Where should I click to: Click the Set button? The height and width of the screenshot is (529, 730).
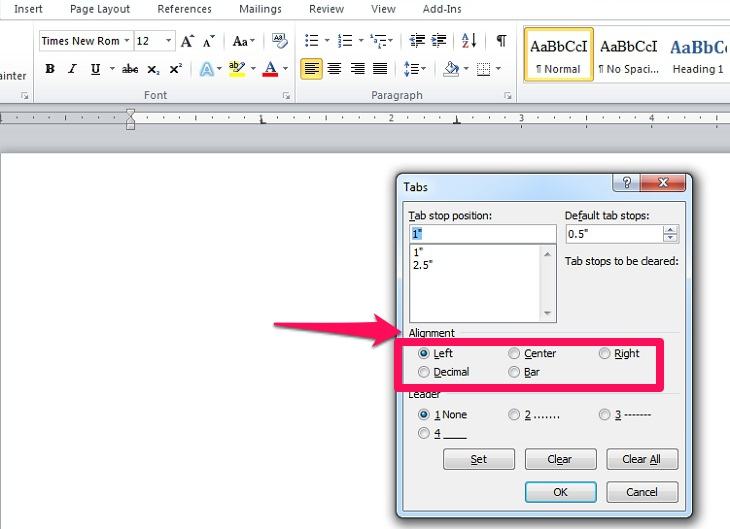pyautogui.click(x=479, y=459)
